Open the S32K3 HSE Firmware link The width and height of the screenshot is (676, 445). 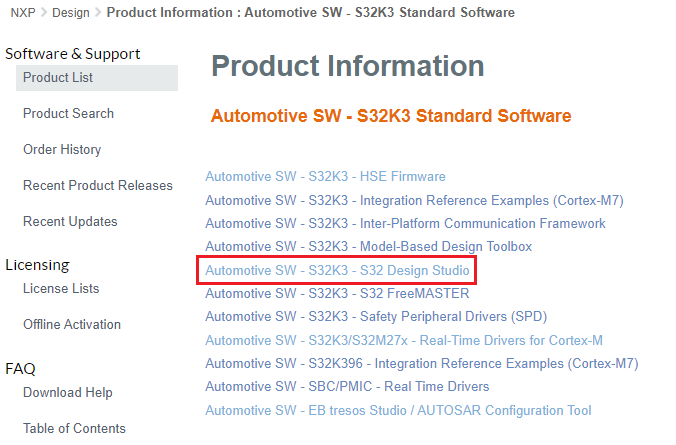325,177
